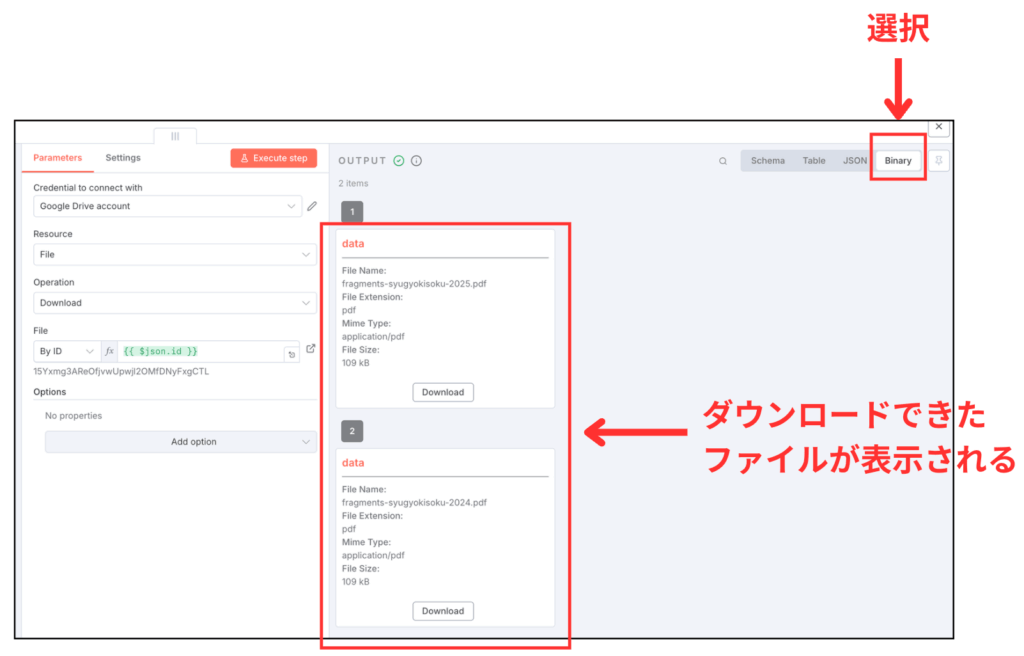Screen dimensions: 1024x656
Task: Select the Parameters tab
Action: tap(58, 158)
